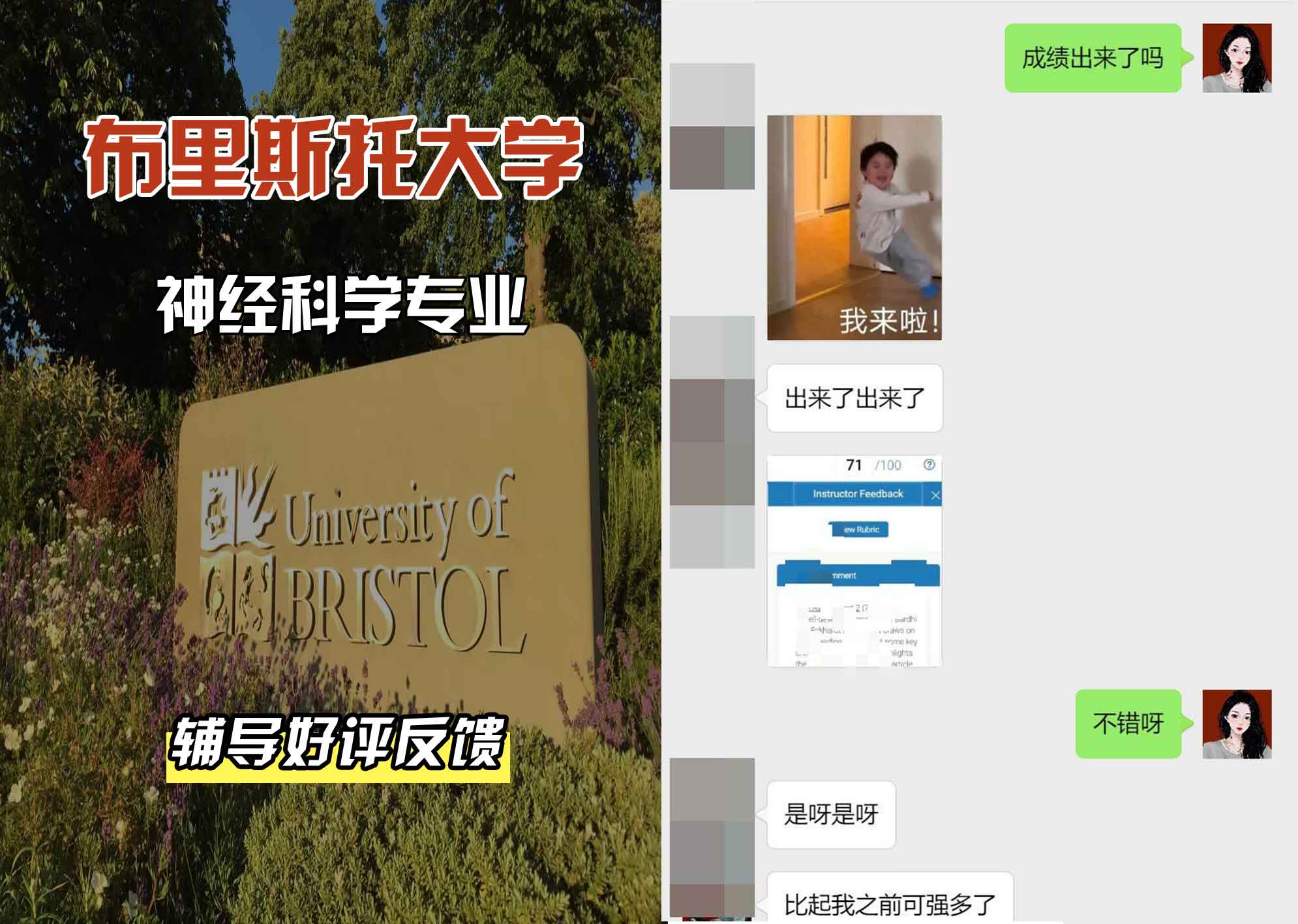
Task: Click the Instructor Feedback header bar
Action: click(x=858, y=494)
